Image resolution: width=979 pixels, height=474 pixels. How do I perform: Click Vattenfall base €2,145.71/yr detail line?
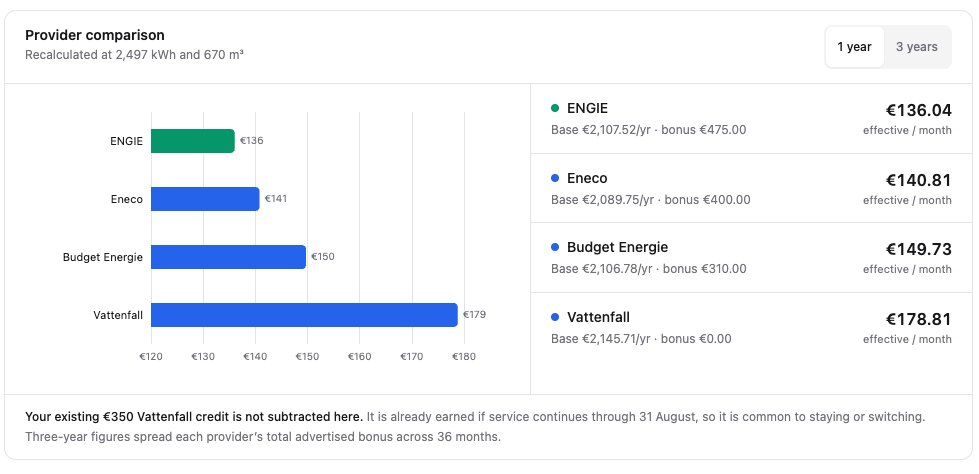point(641,338)
